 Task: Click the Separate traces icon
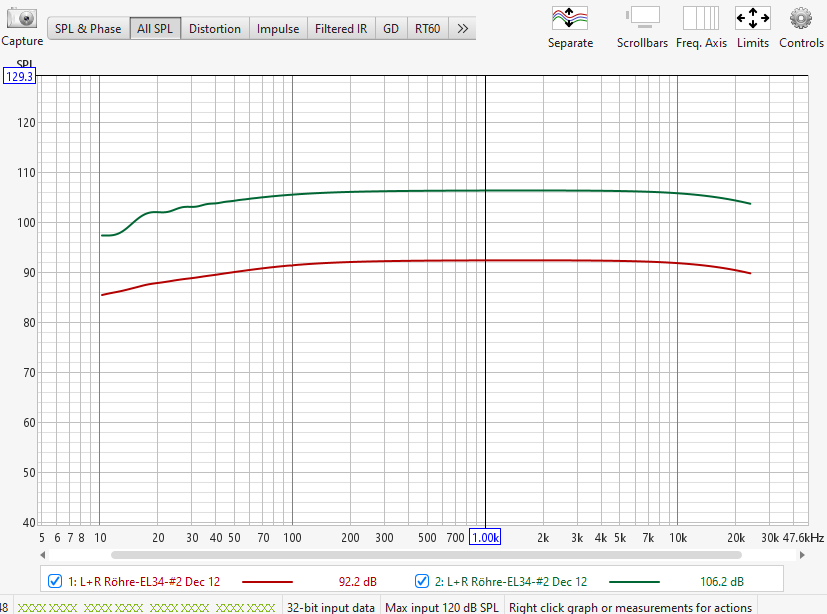(x=570, y=18)
